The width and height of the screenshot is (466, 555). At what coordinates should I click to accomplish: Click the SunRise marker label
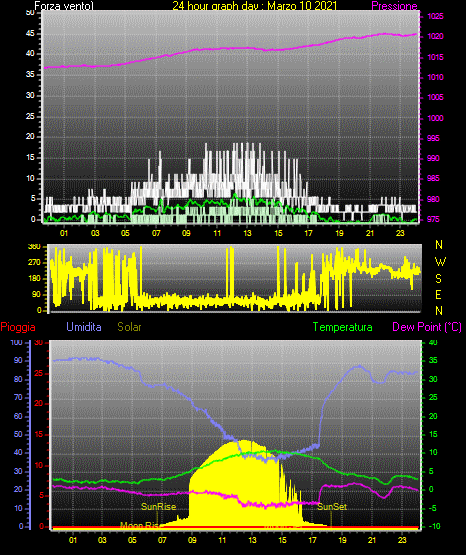[159, 507]
